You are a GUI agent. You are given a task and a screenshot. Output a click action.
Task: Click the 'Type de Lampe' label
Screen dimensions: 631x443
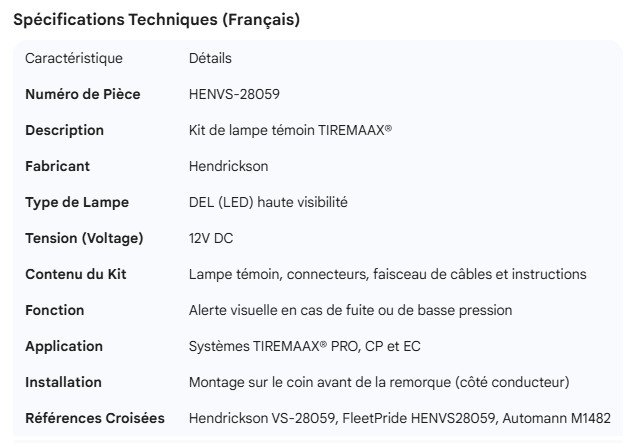click(77, 202)
